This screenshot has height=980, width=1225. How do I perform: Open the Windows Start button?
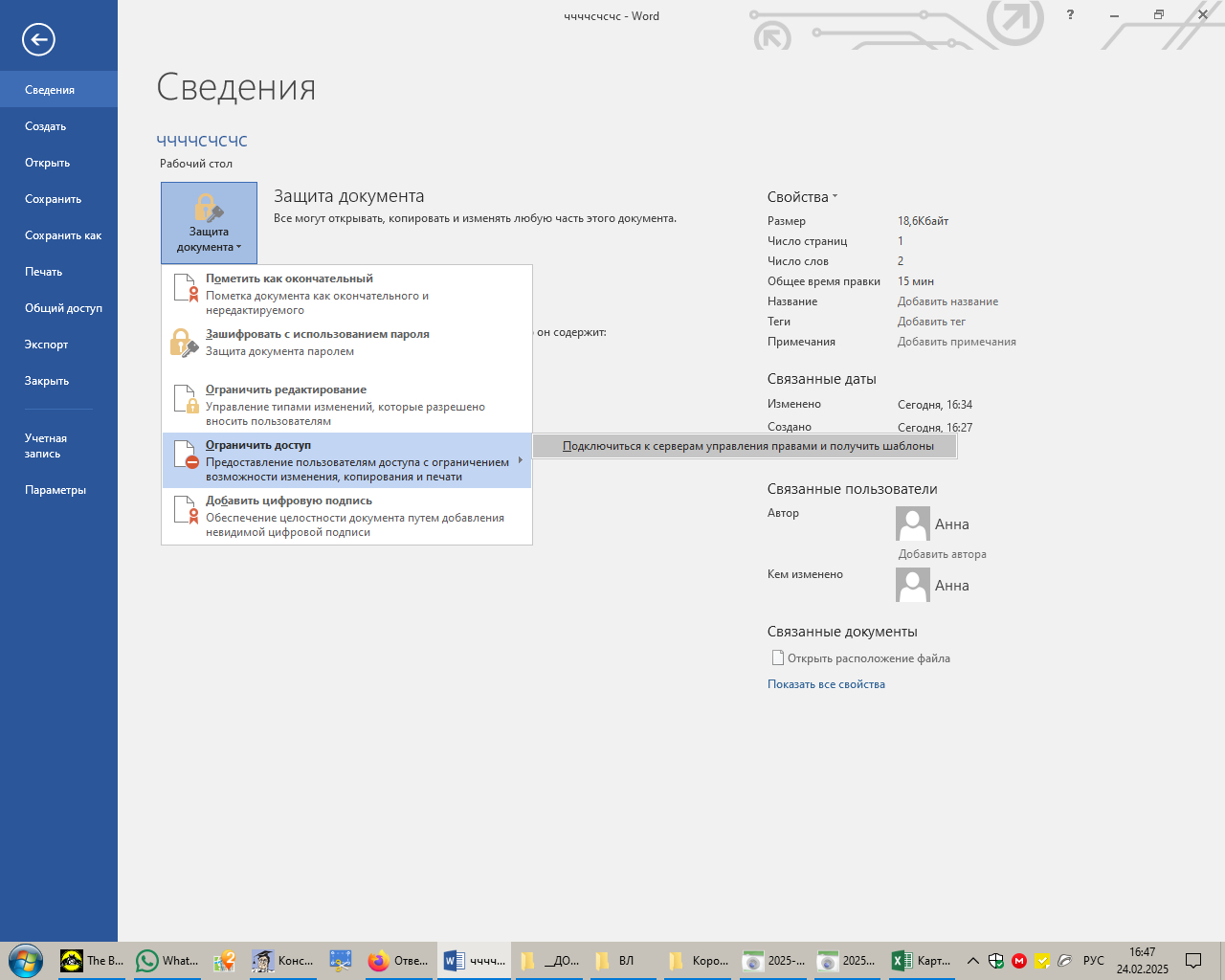point(26,960)
